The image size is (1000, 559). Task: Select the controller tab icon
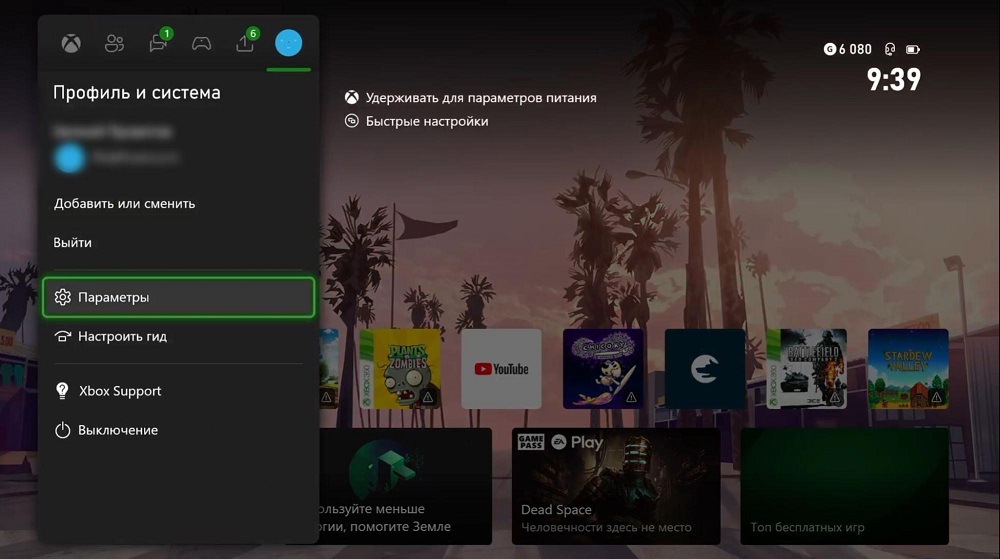[x=201, y=43]
